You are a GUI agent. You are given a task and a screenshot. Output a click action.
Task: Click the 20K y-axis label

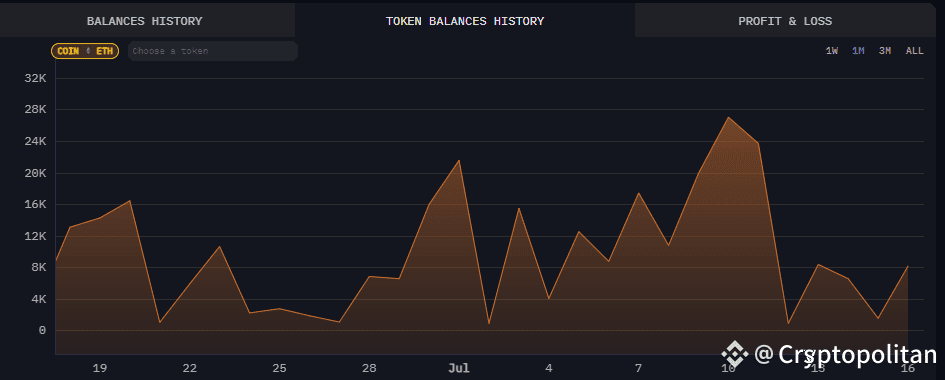(35, 173)
